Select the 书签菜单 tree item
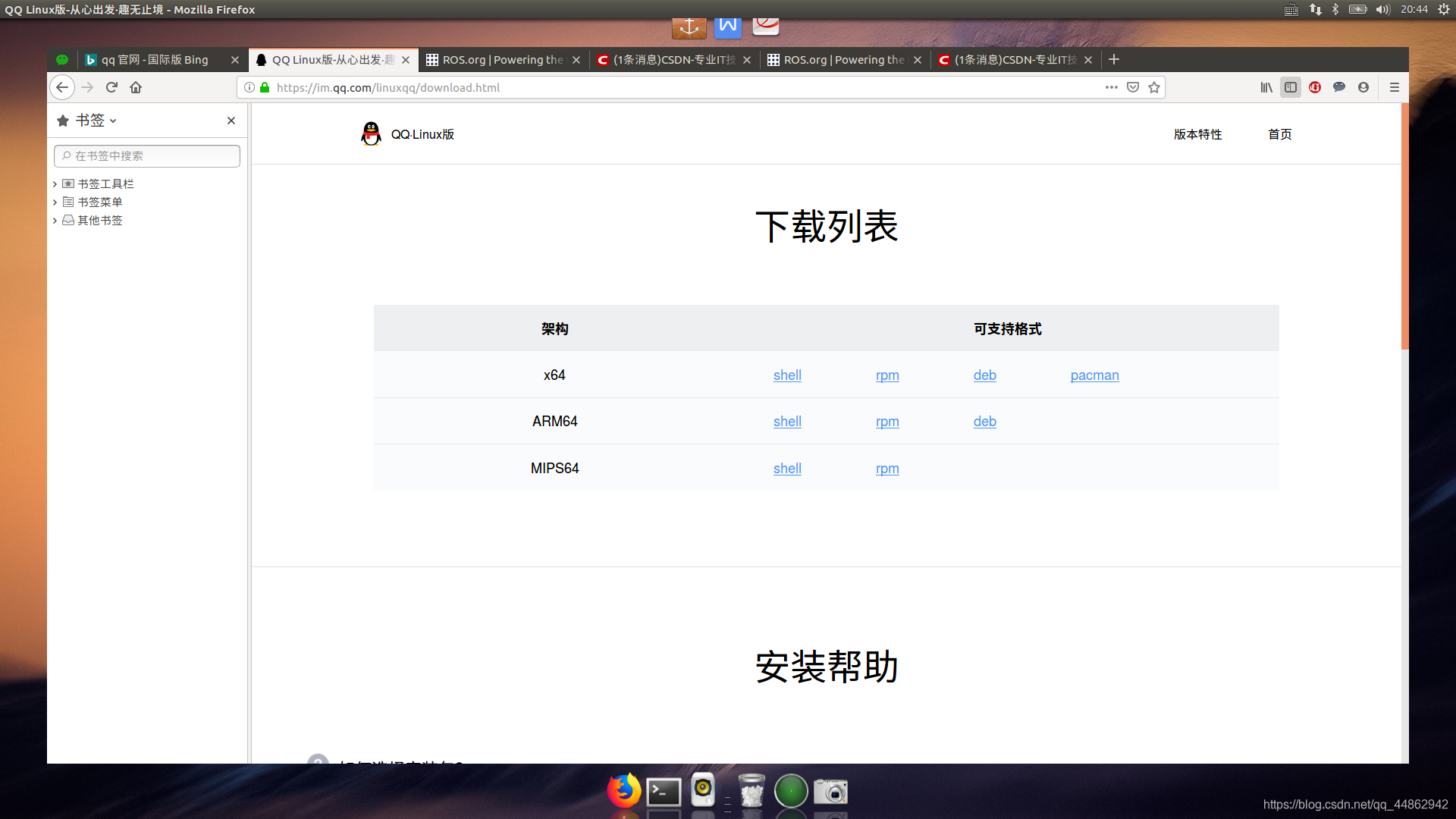The width and height of the screenshot is (1456, 819). tap(99, 202)
